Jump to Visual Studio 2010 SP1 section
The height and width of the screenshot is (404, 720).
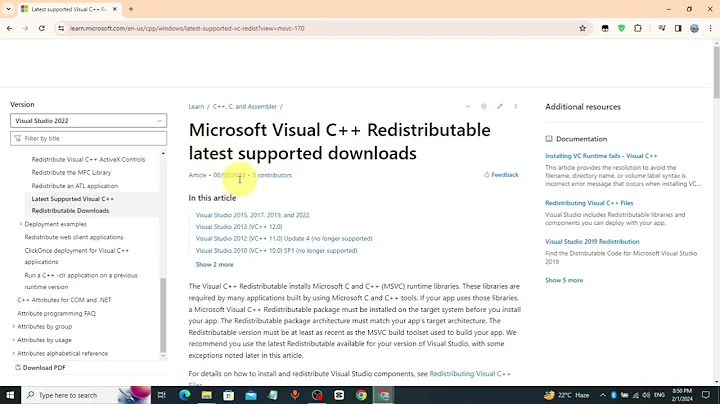point(276,251)
